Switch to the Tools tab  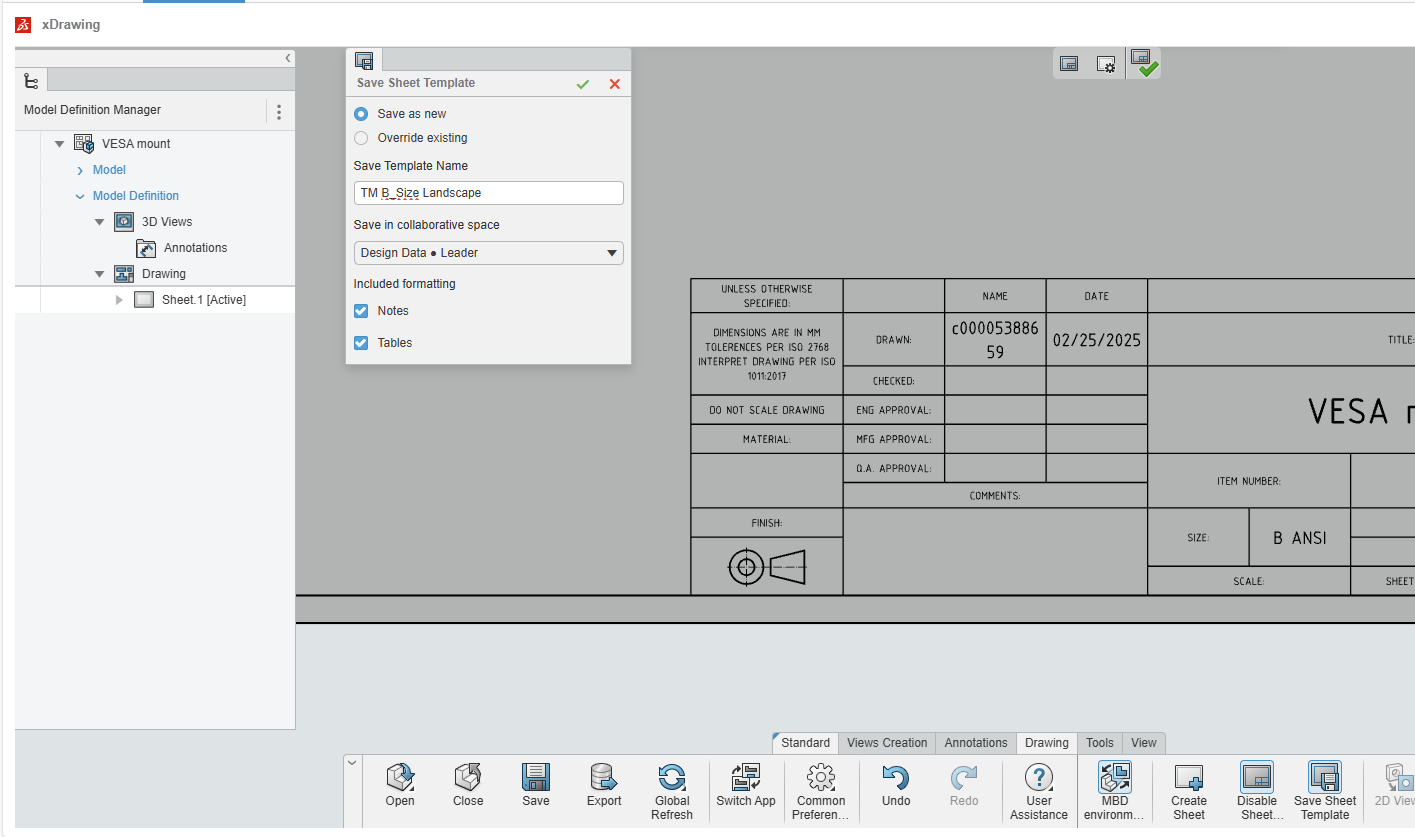(1100, 743)
